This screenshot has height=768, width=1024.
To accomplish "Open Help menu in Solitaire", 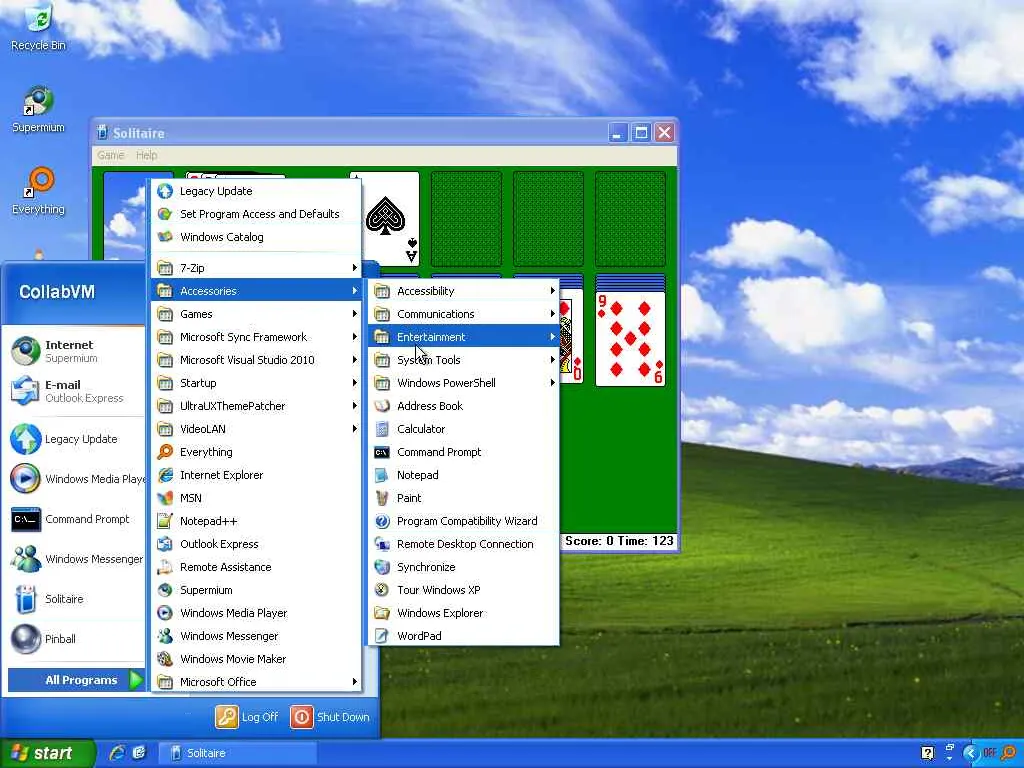I will coord(146,155).
